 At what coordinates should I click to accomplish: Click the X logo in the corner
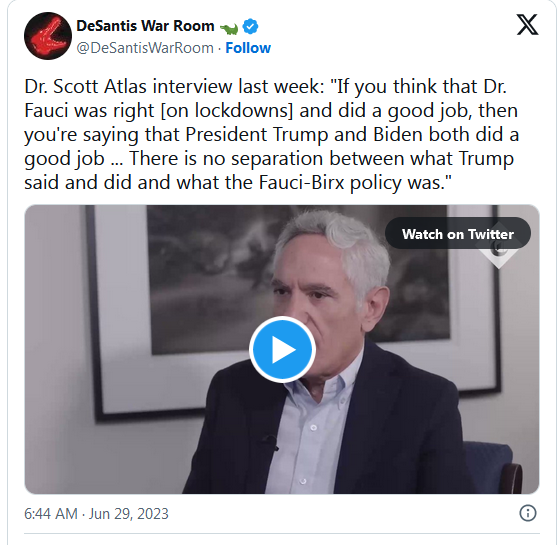(x=527, y=25)
